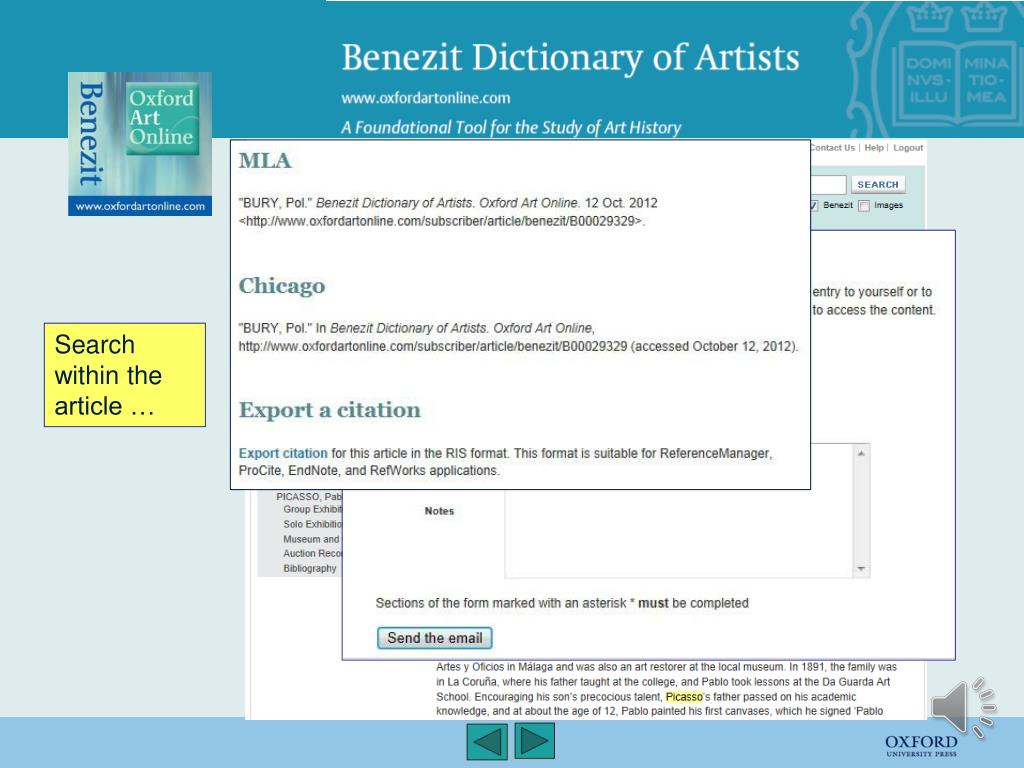Select the Group Exhibitions section item

[312, 509]
